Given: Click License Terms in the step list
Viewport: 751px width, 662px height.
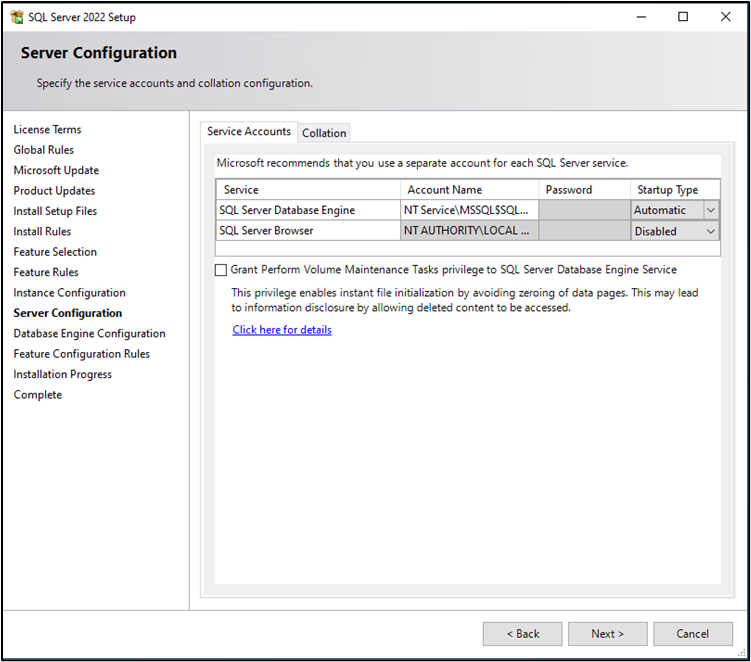Looking at the screenshot, I should (x=47, y=129).
